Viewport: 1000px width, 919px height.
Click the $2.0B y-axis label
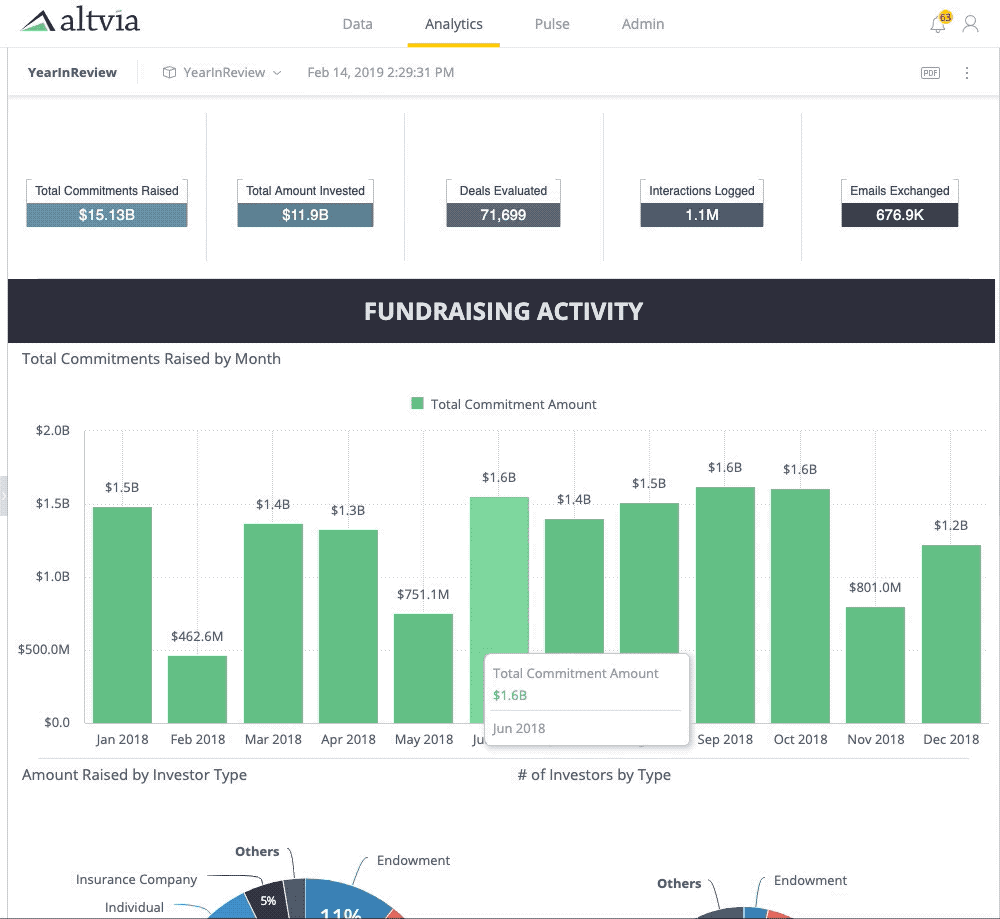tap(53, 430)
